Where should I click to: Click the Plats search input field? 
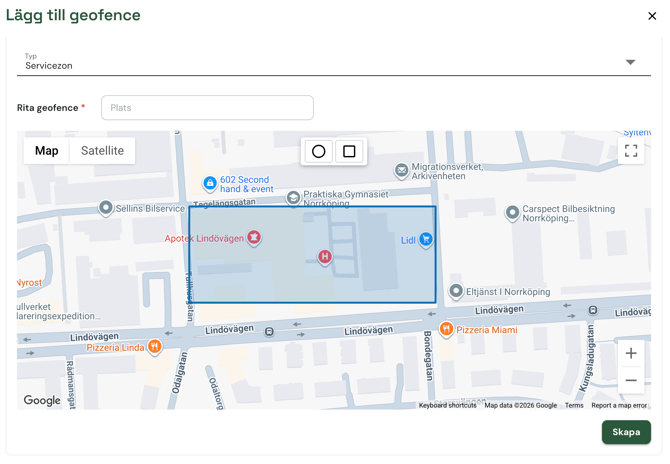pyautogui.click(x=207, y=108)
